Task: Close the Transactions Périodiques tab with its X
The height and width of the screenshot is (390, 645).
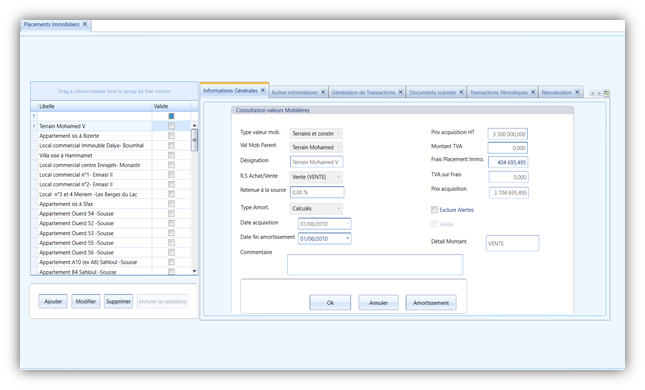Action: [533, 92]
